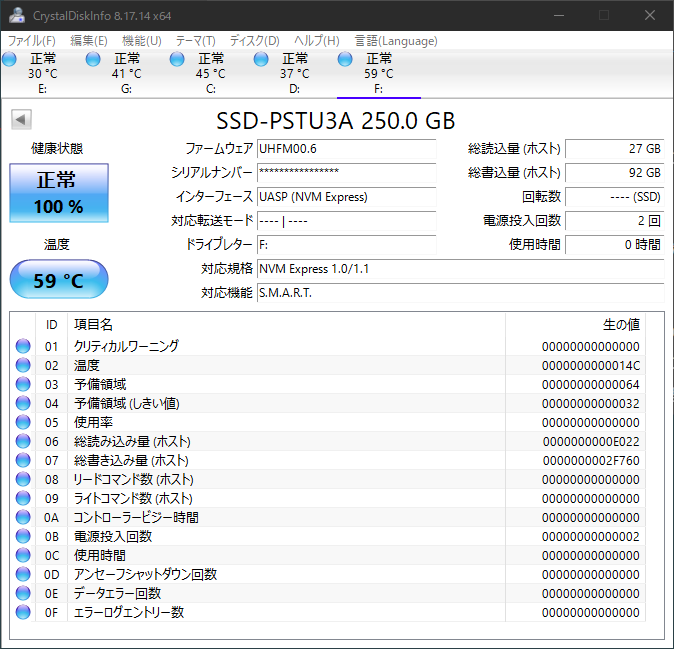Click raw value 0000000000032
The width and height of the screenshot is (674, 649).
pos(591,404)
